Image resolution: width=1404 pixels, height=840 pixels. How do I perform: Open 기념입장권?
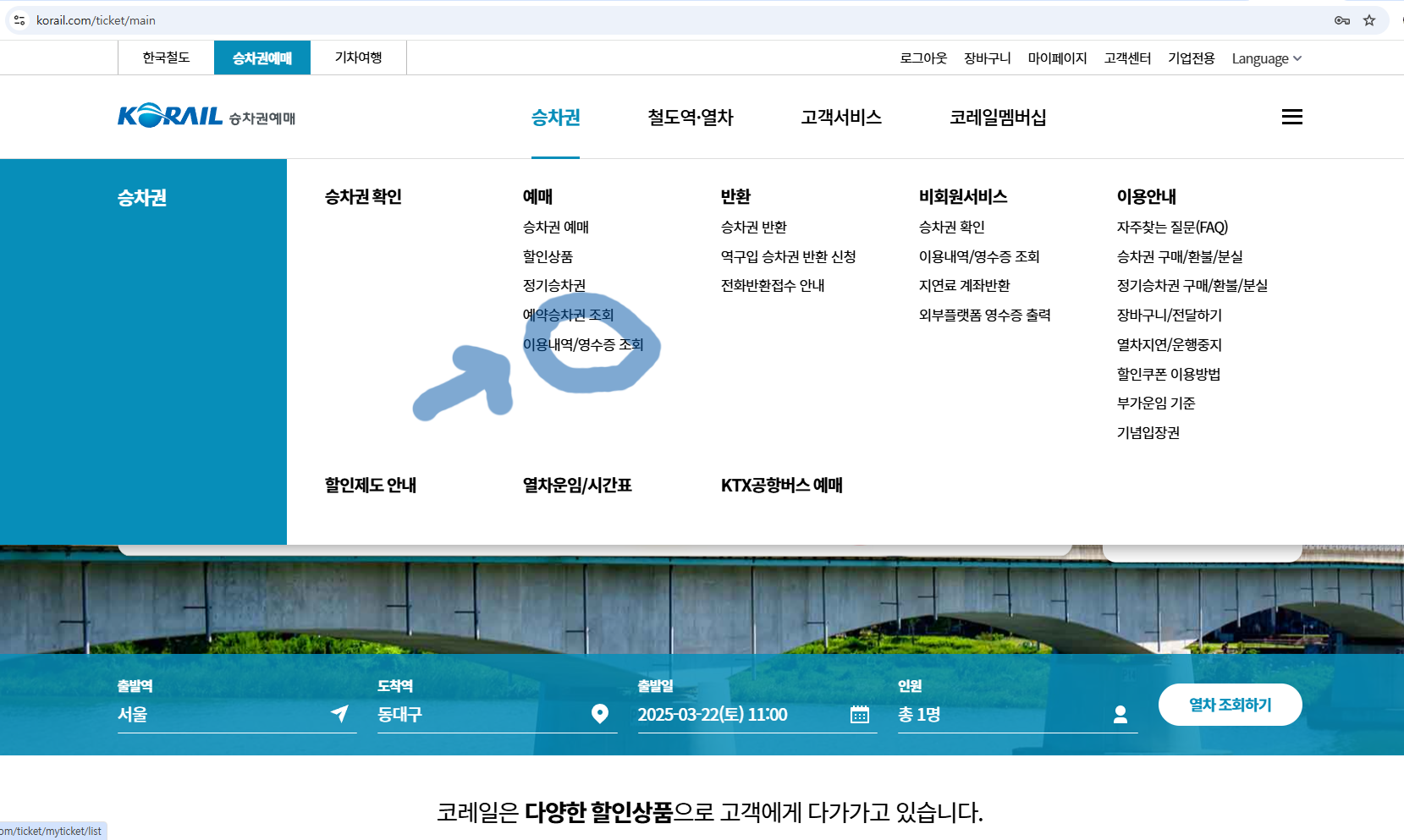[1148, 432]
